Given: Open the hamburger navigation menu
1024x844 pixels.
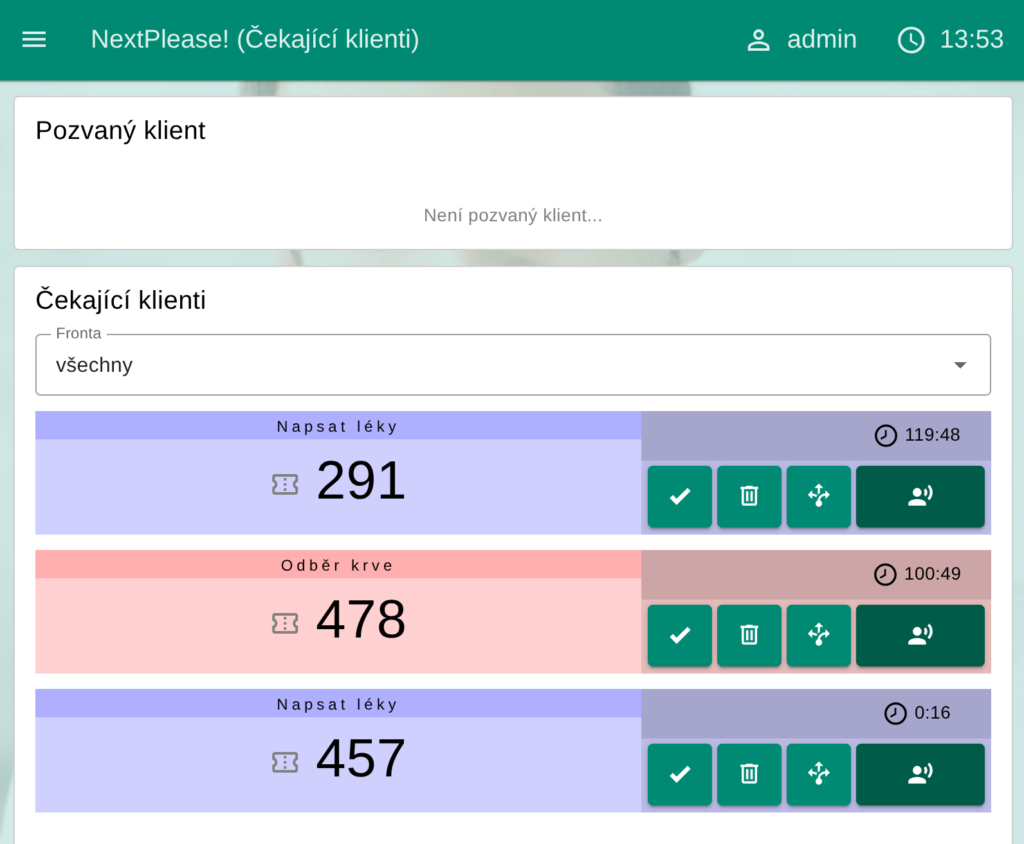Looking at the screenshot, I should pos(34,40).
